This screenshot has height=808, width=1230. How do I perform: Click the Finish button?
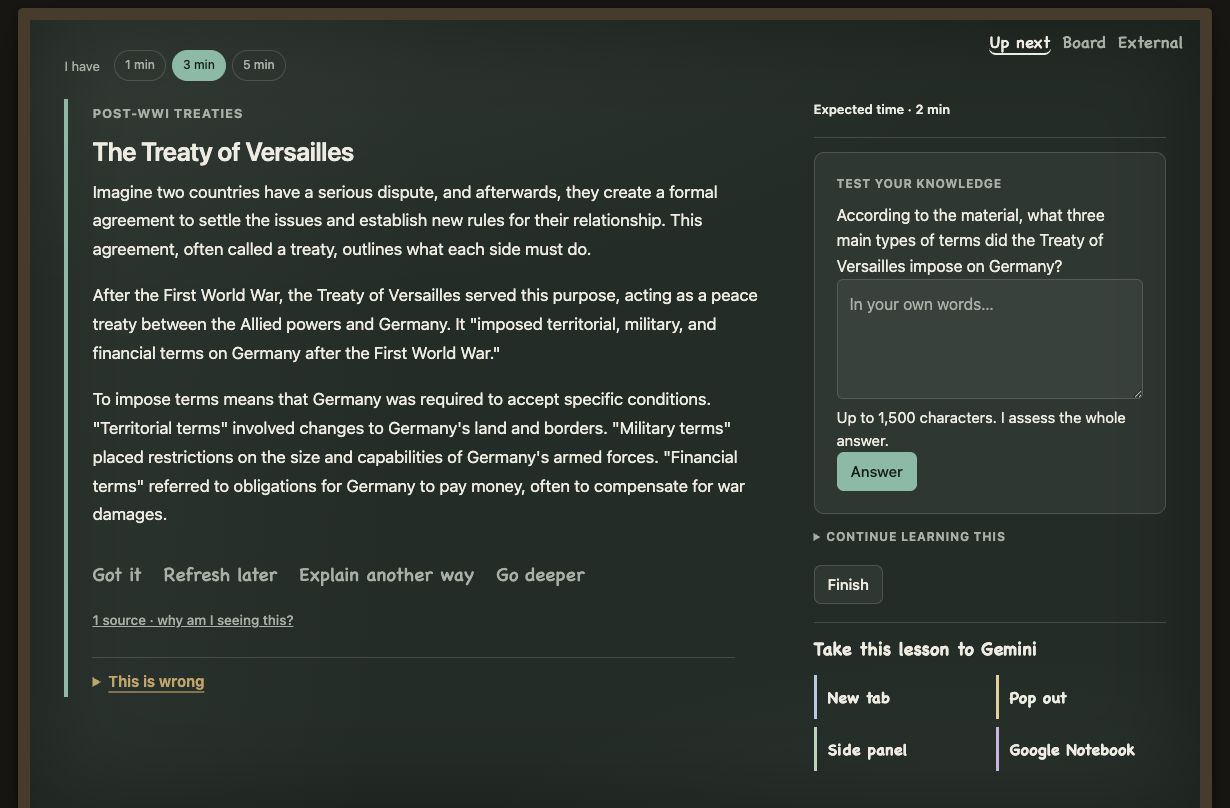[x=848, y=585]
